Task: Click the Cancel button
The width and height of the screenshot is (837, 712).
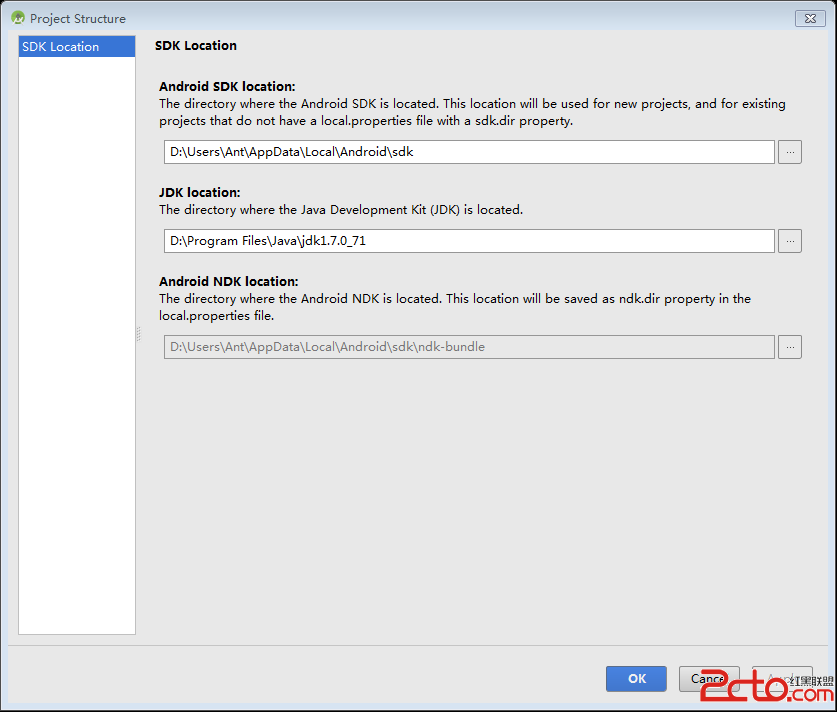Action: 709,678
